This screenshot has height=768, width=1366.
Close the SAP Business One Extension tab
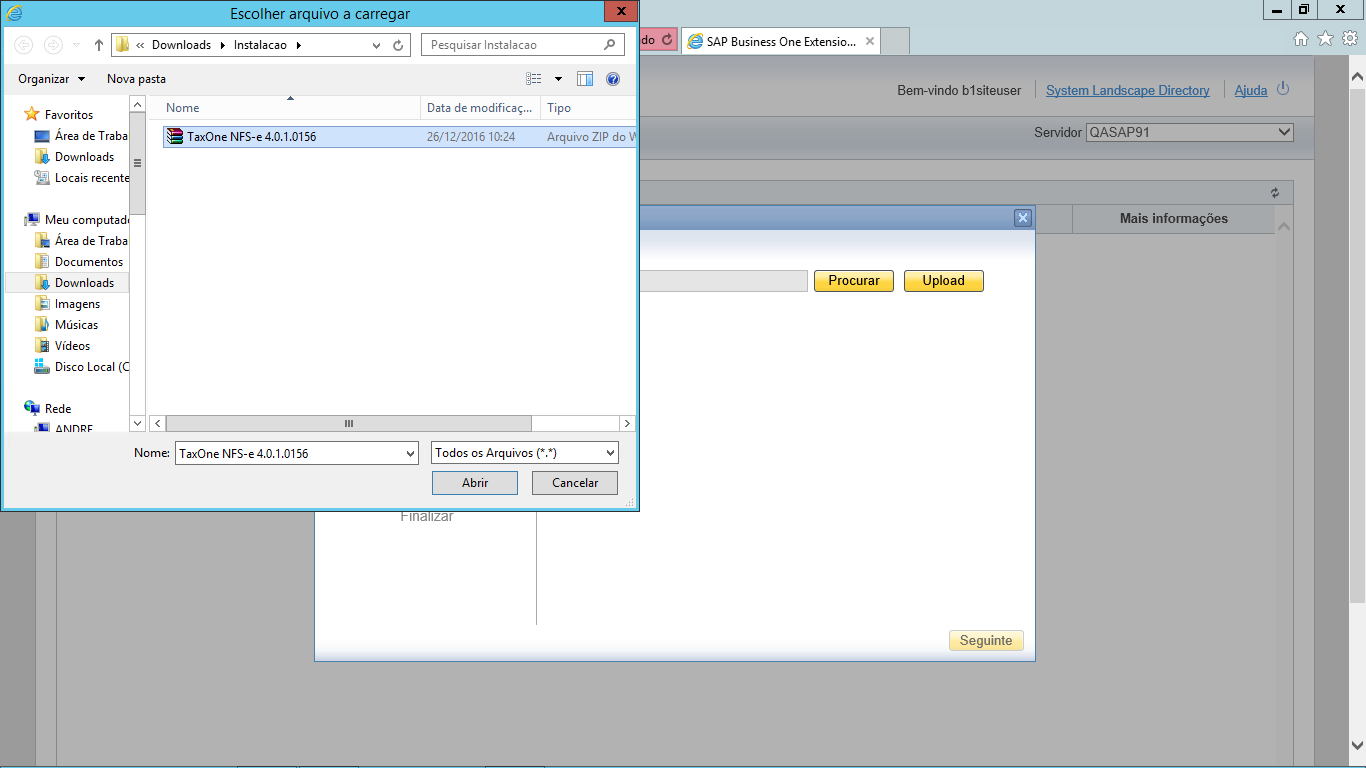tap(870, 42)
